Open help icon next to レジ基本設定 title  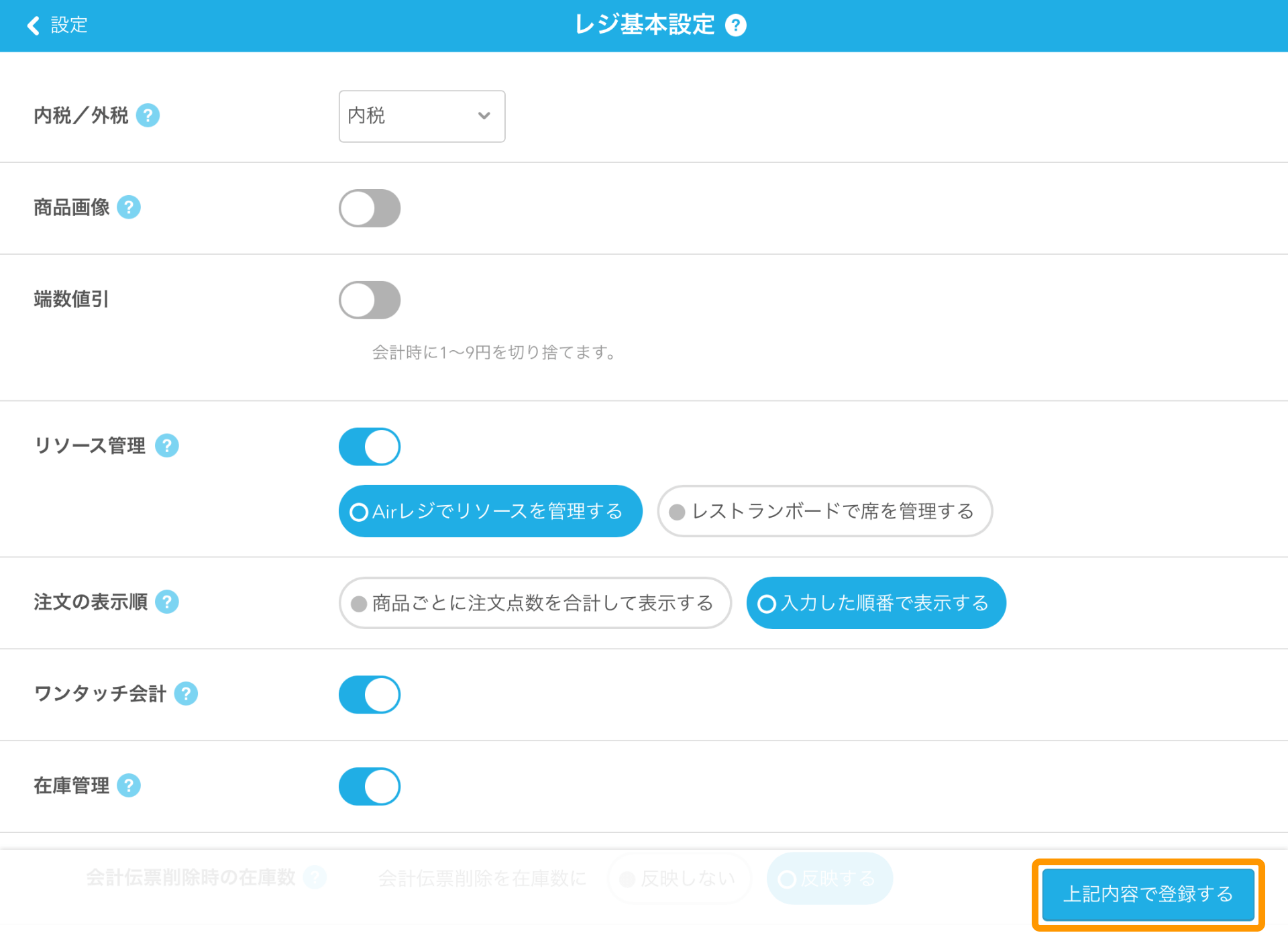pos(736,25)
